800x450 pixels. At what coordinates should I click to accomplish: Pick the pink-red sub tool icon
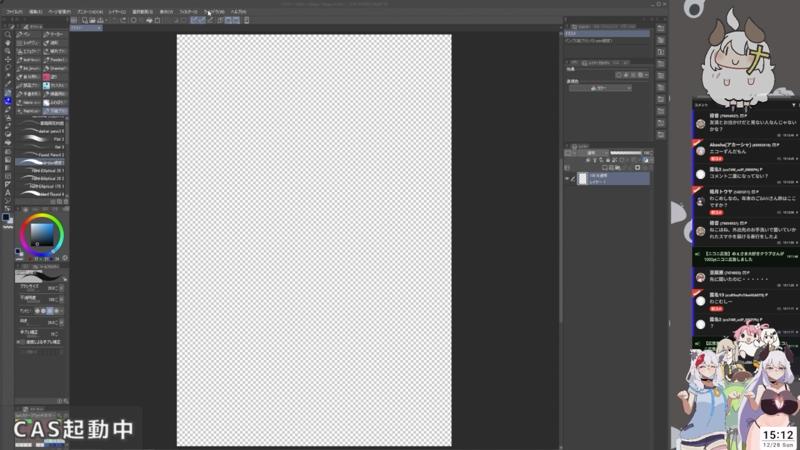point(46,76)
